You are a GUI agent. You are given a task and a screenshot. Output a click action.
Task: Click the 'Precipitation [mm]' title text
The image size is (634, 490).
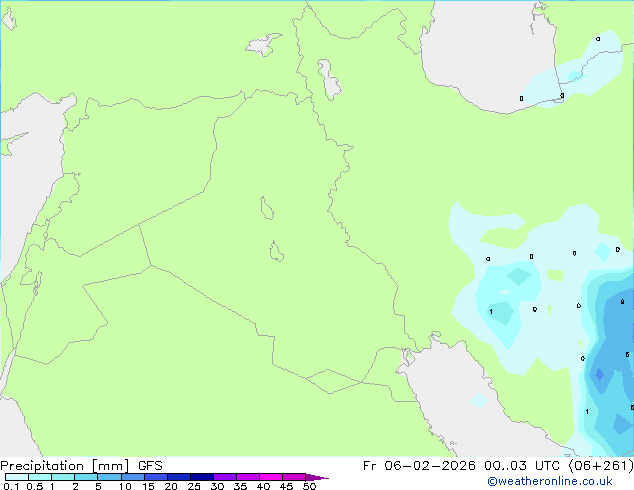pos(65,466)
